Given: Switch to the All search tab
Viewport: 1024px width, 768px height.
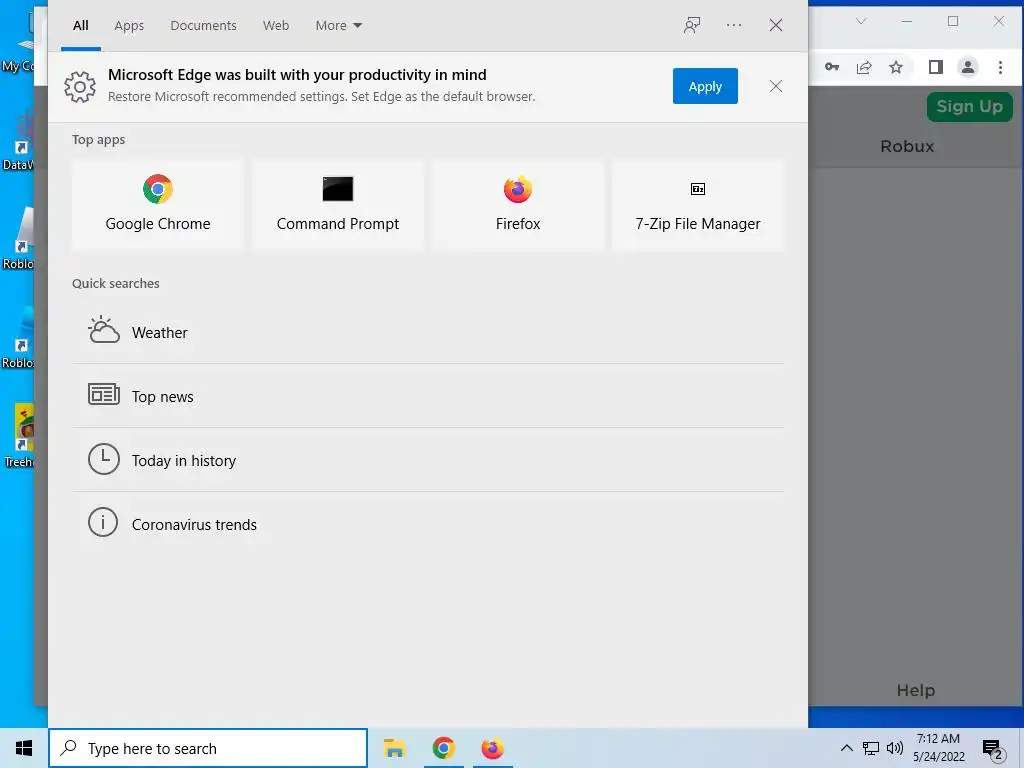Looking at the screenshot, I should tap(80, 25).
